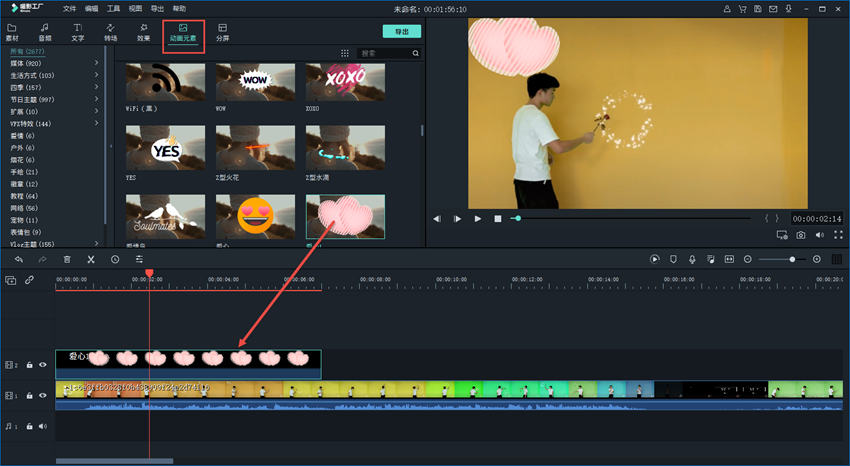Record voiceover with timeline microphone icon
The width and height of the screenshot is (850, 466).
click(x=692, y=260)
